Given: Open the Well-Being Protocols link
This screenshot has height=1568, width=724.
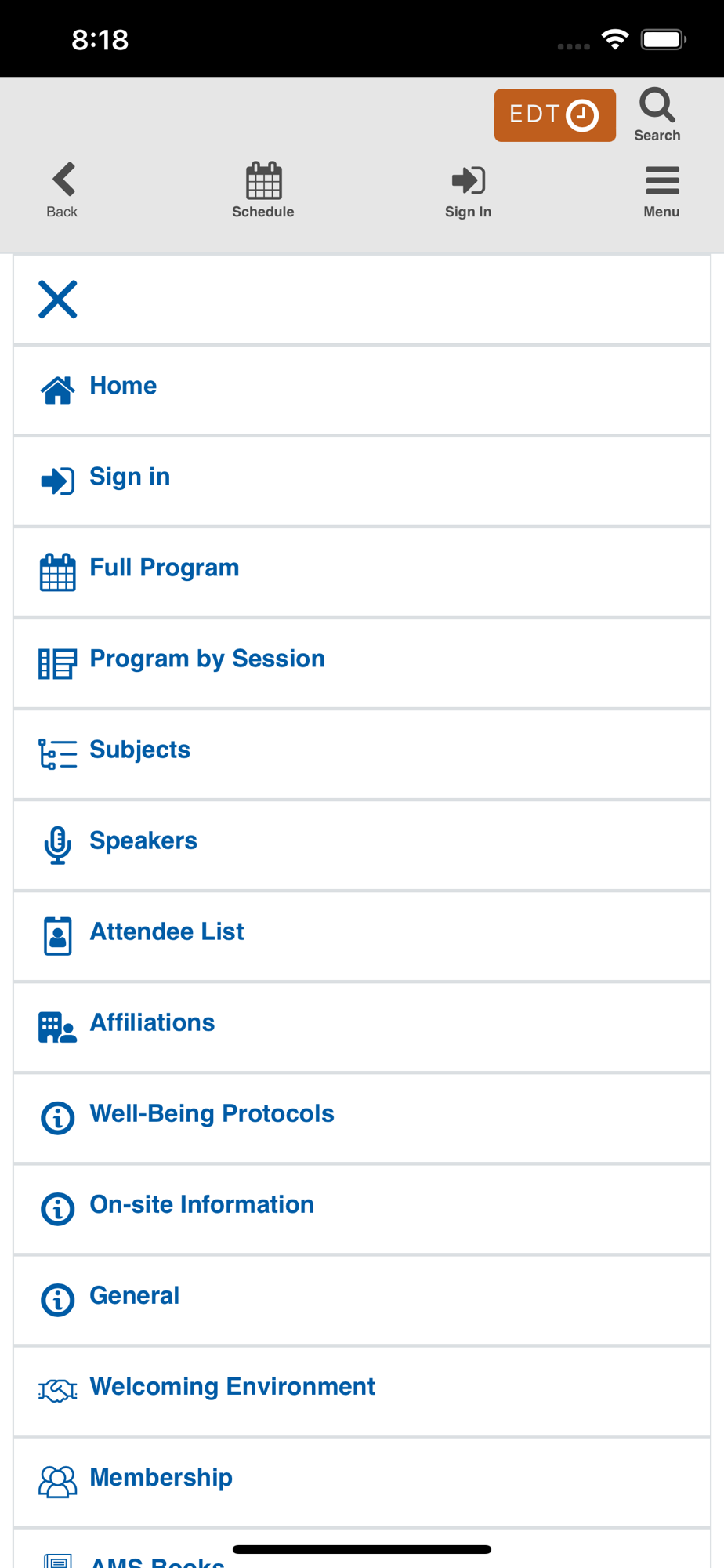Looking at the screenshot, I should click(212, 1113).
